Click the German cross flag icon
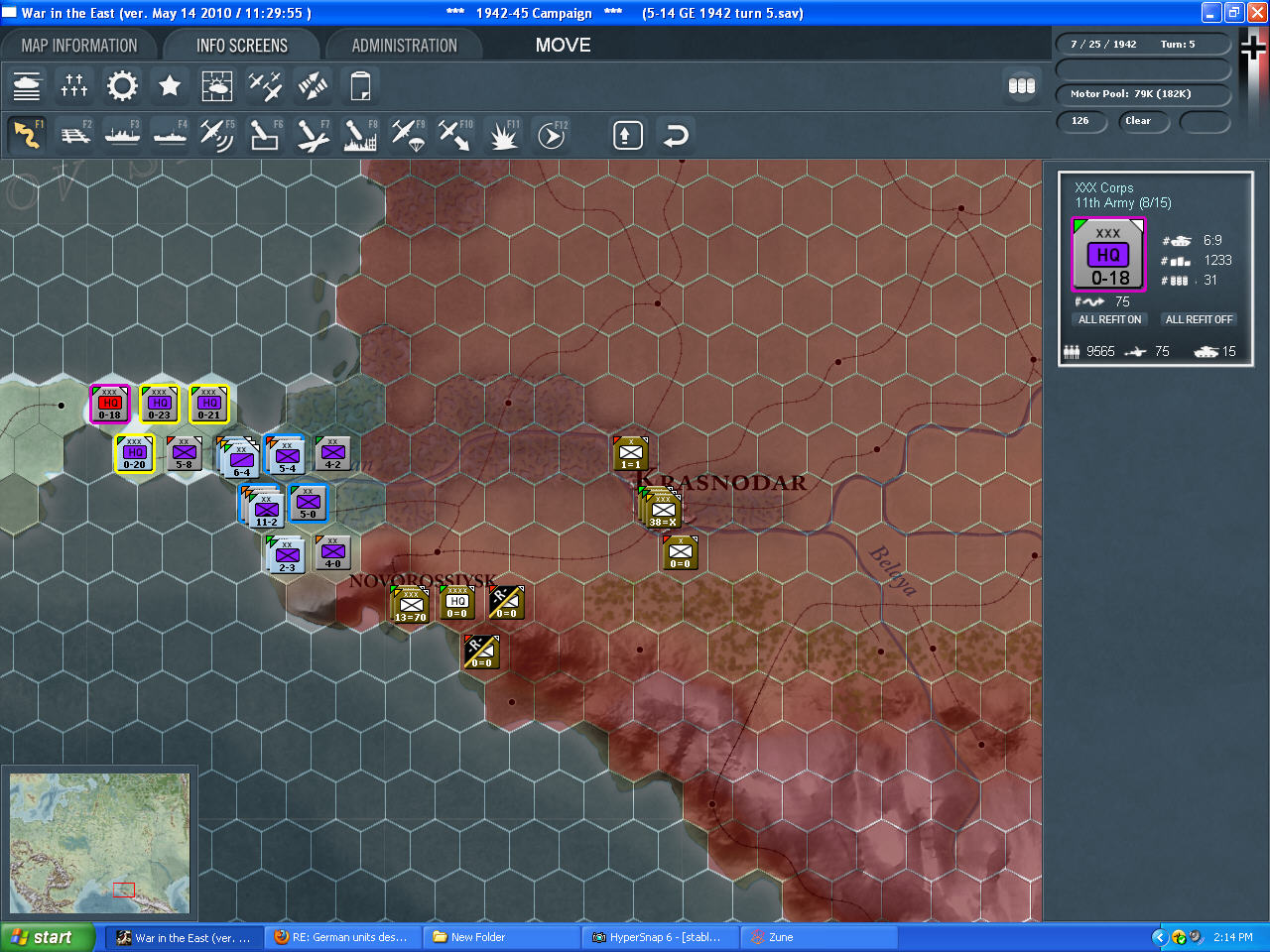The width and height of the screenshot is (1270, 952). (1253, 47)
